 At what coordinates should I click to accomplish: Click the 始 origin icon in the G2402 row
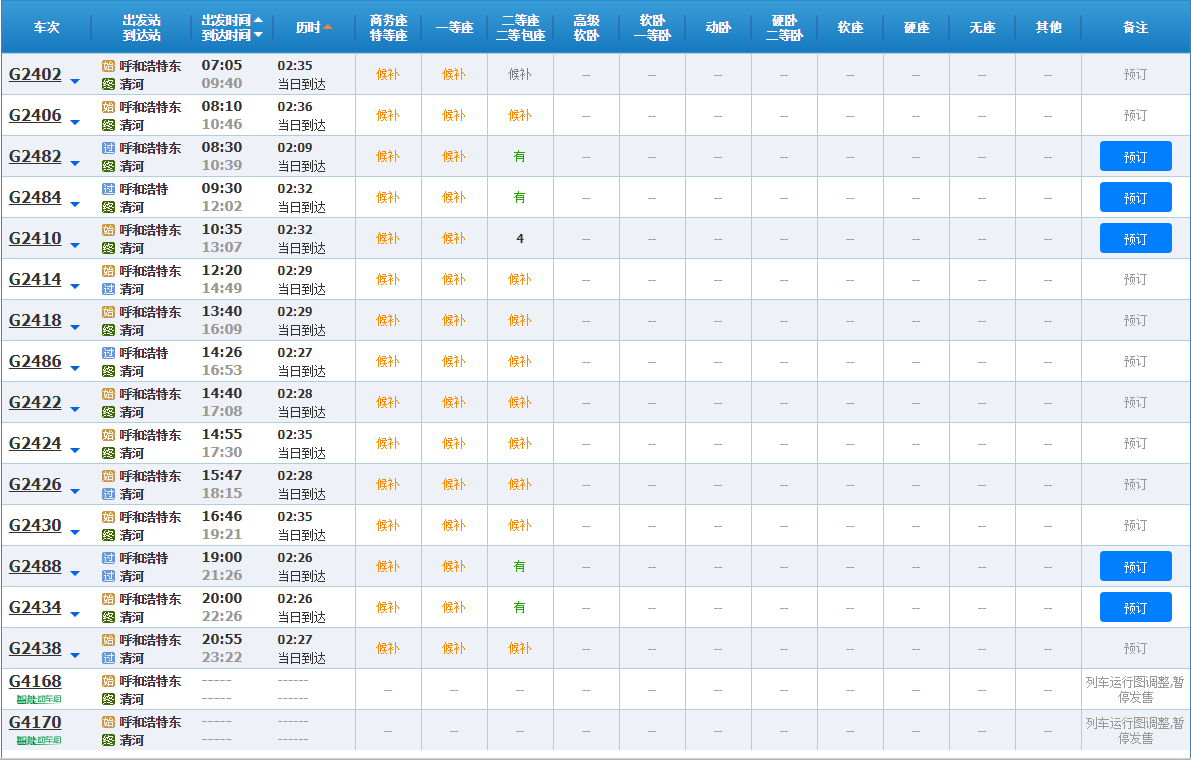[x=108, y=66]
